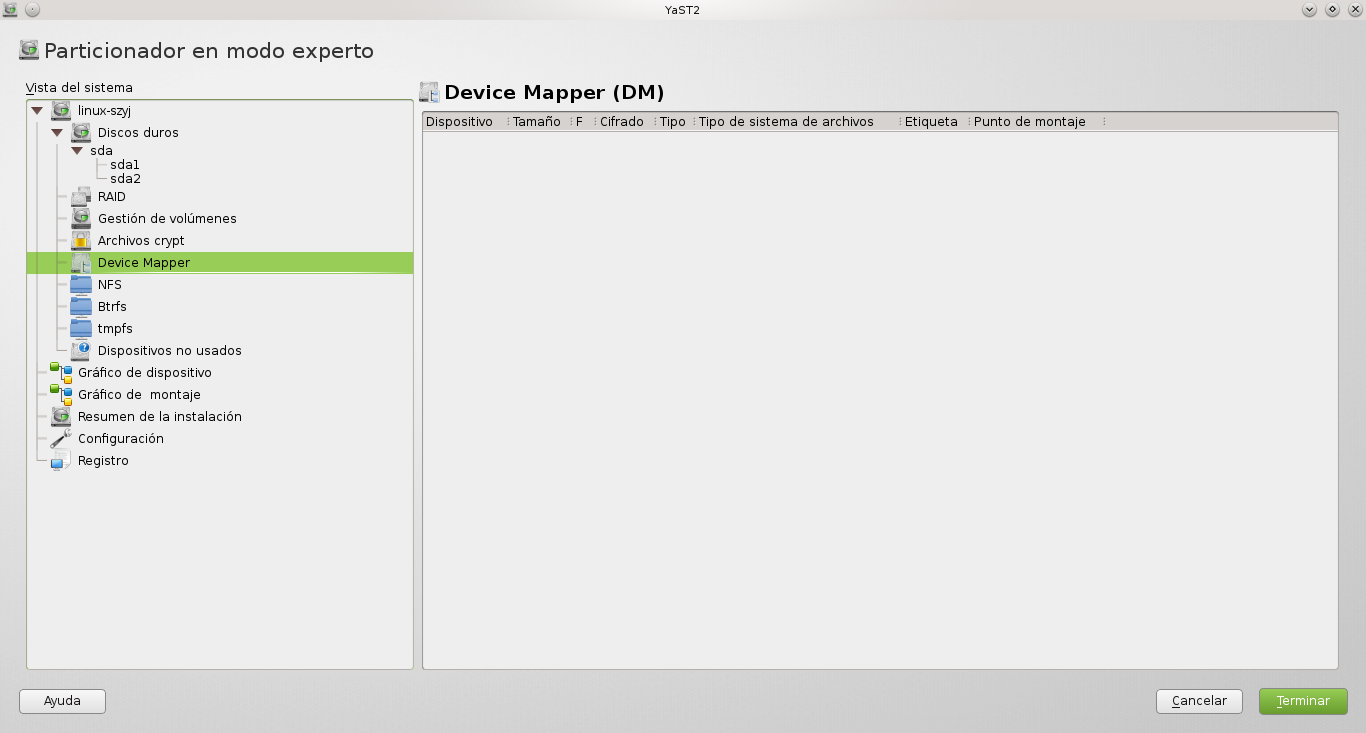This screenshot has height=733, width=1366.
Task: Open Resumen de la instalación
Action: point(160,416)
